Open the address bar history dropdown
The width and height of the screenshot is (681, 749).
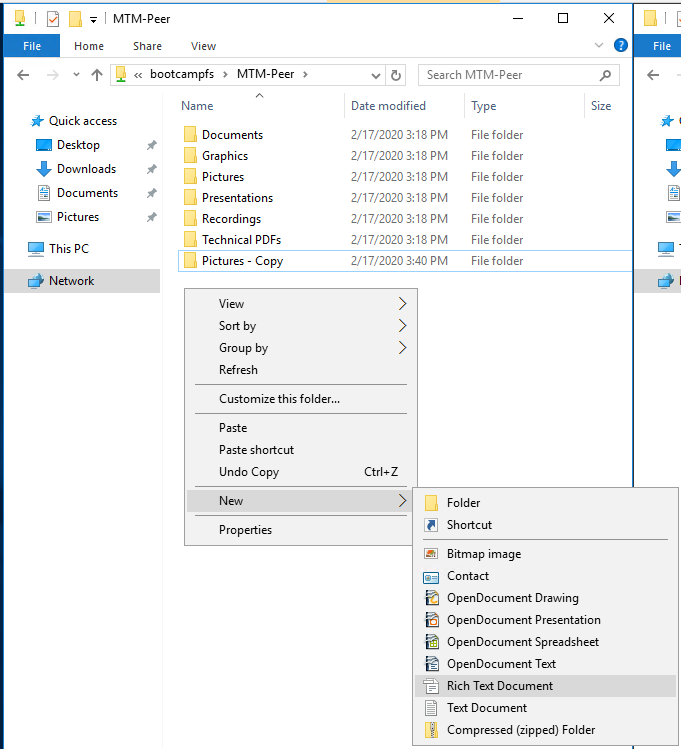click(x=376, y=75)
